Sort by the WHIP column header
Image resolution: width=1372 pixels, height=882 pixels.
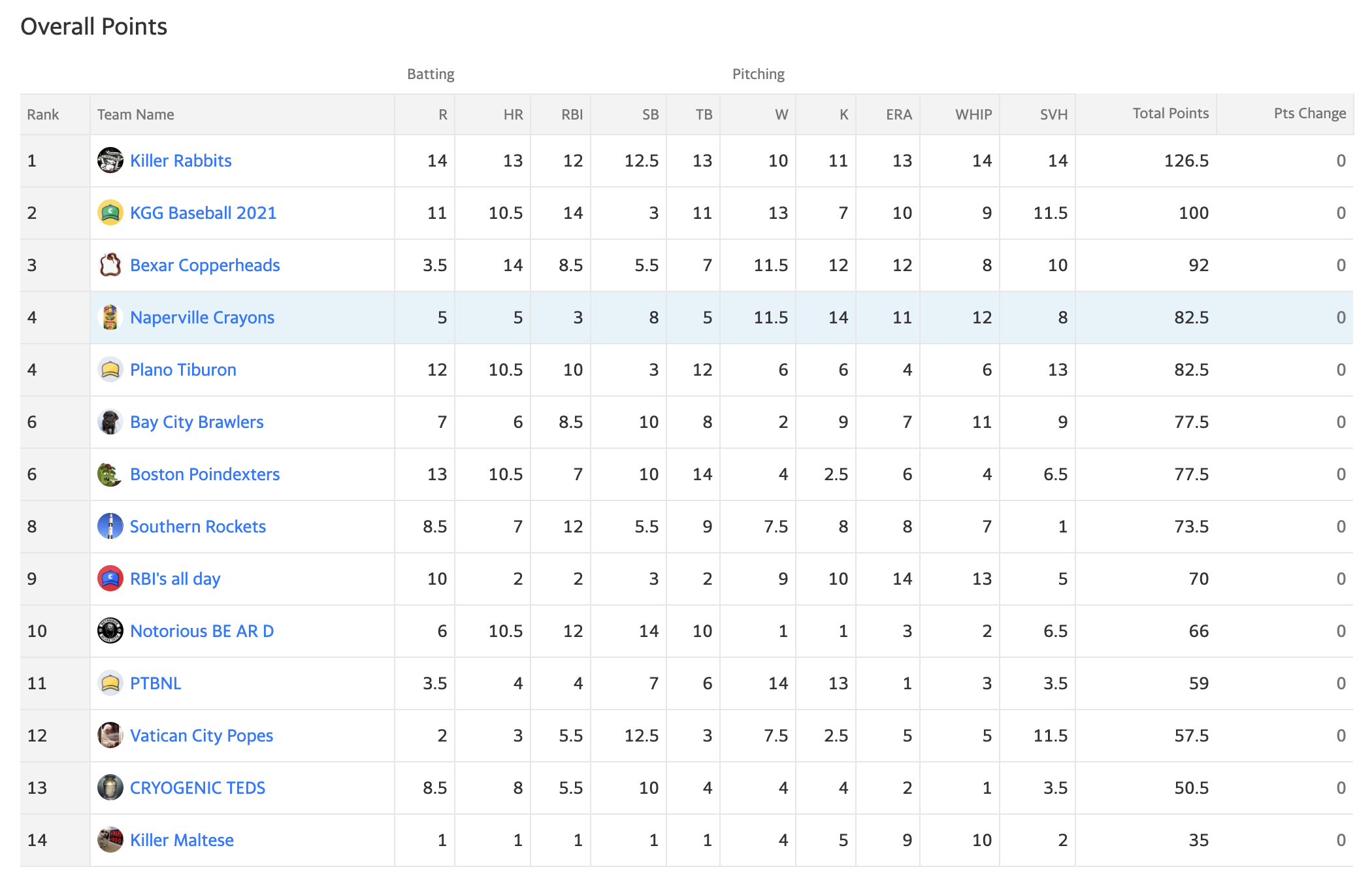[973, 114]
